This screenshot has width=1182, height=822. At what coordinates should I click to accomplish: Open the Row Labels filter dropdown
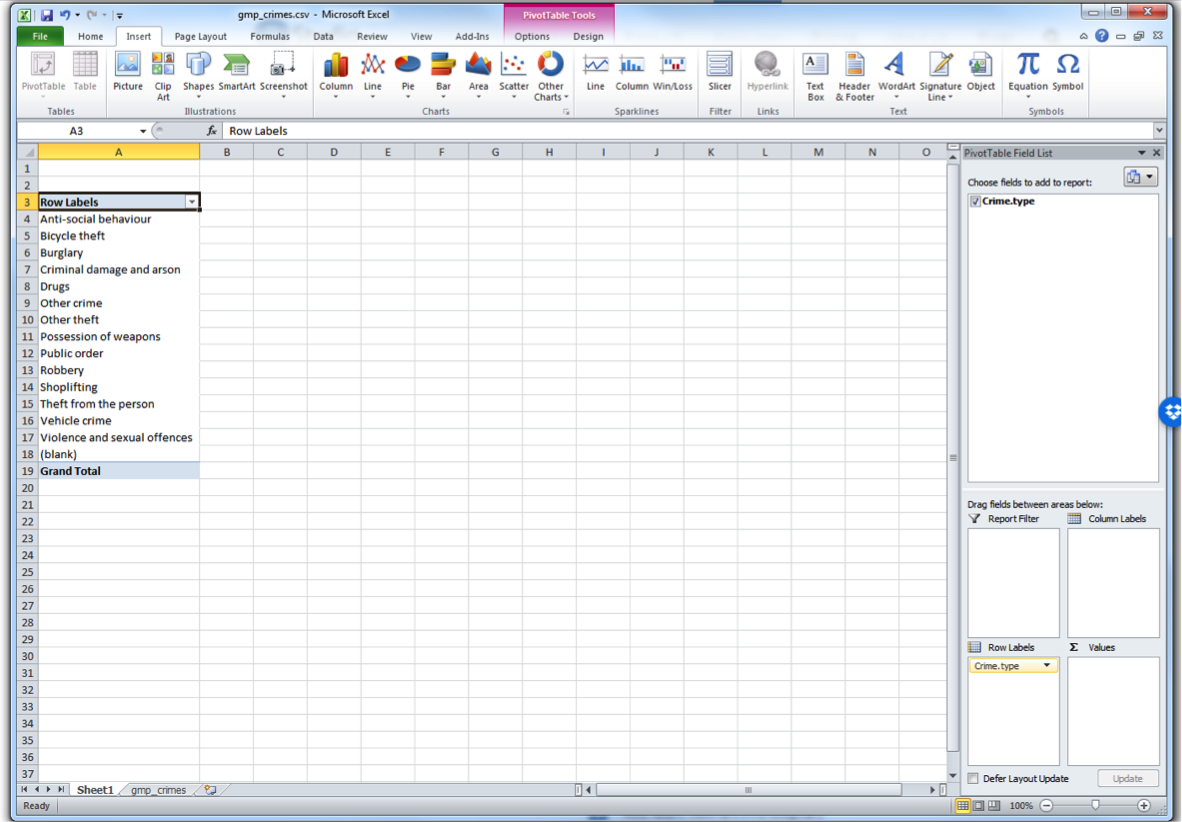point(192,202)
